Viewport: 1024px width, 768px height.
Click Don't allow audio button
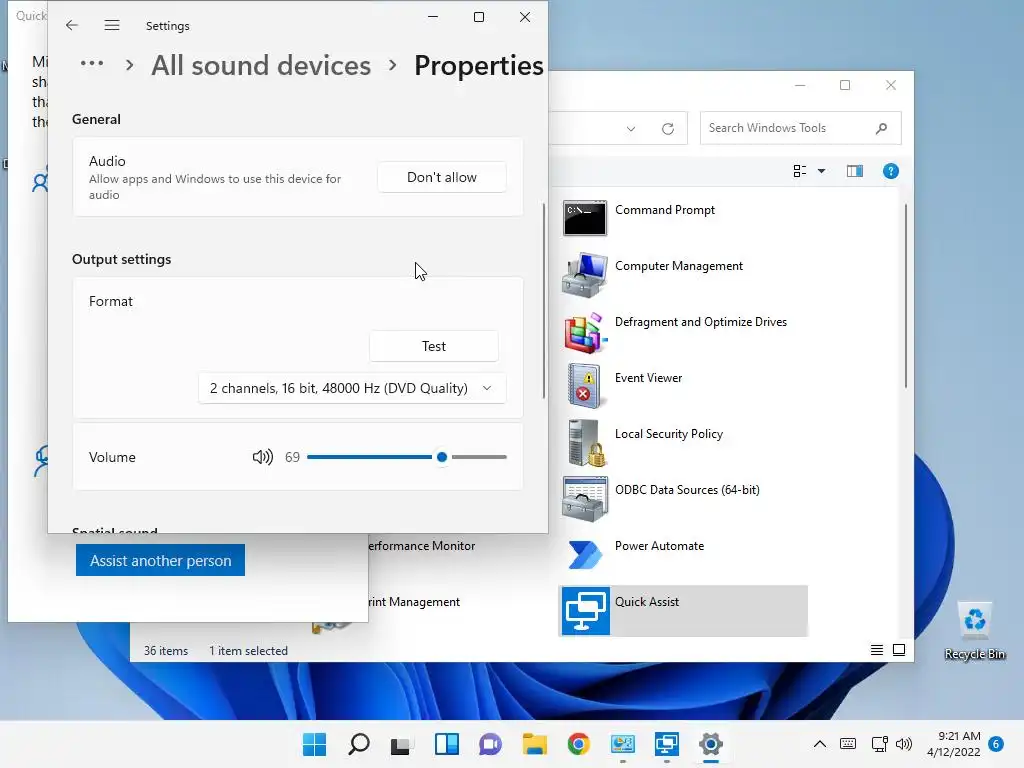(x=441, y=177)
